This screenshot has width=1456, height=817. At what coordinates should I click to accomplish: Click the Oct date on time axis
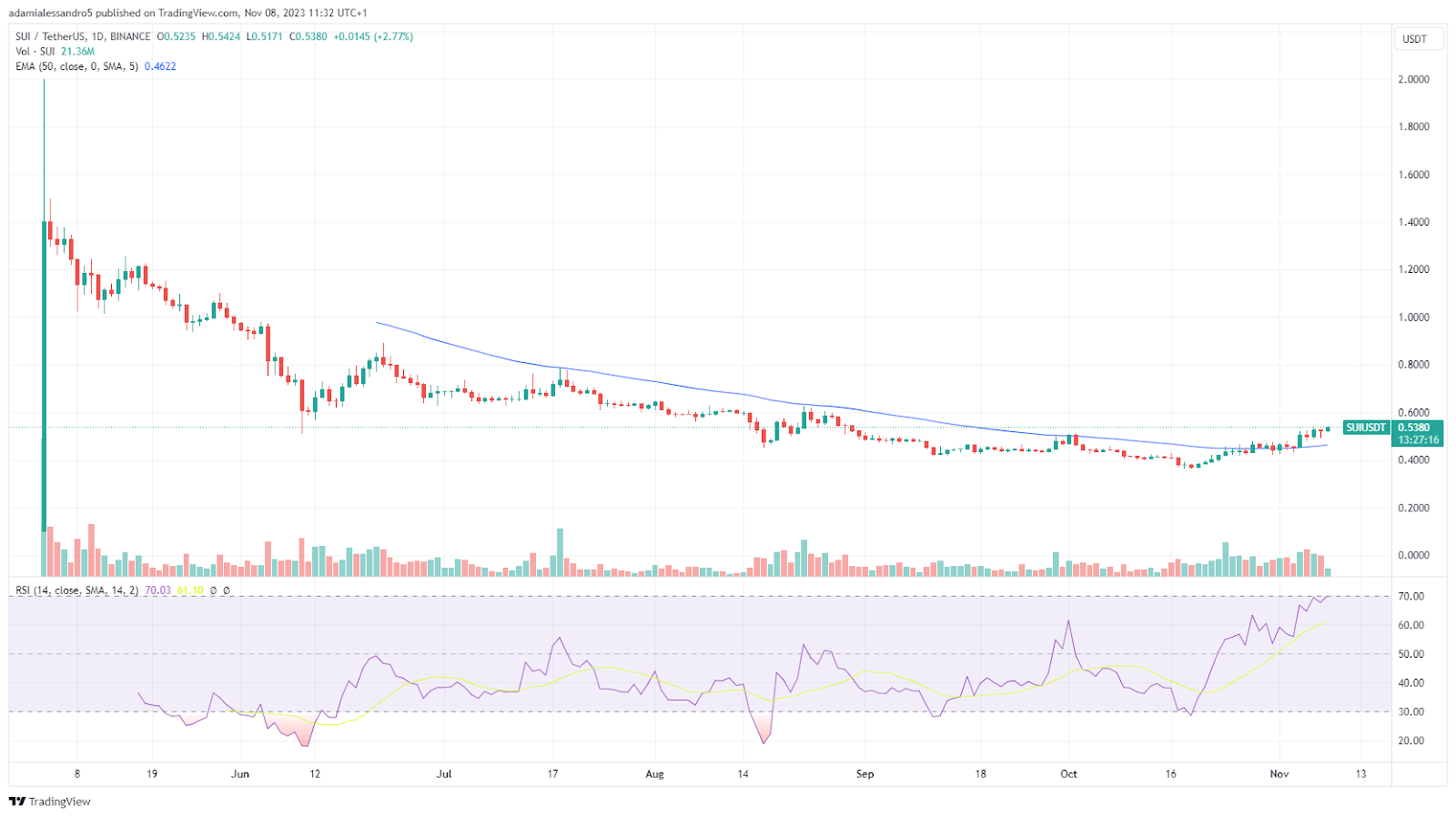point(1068,774)
